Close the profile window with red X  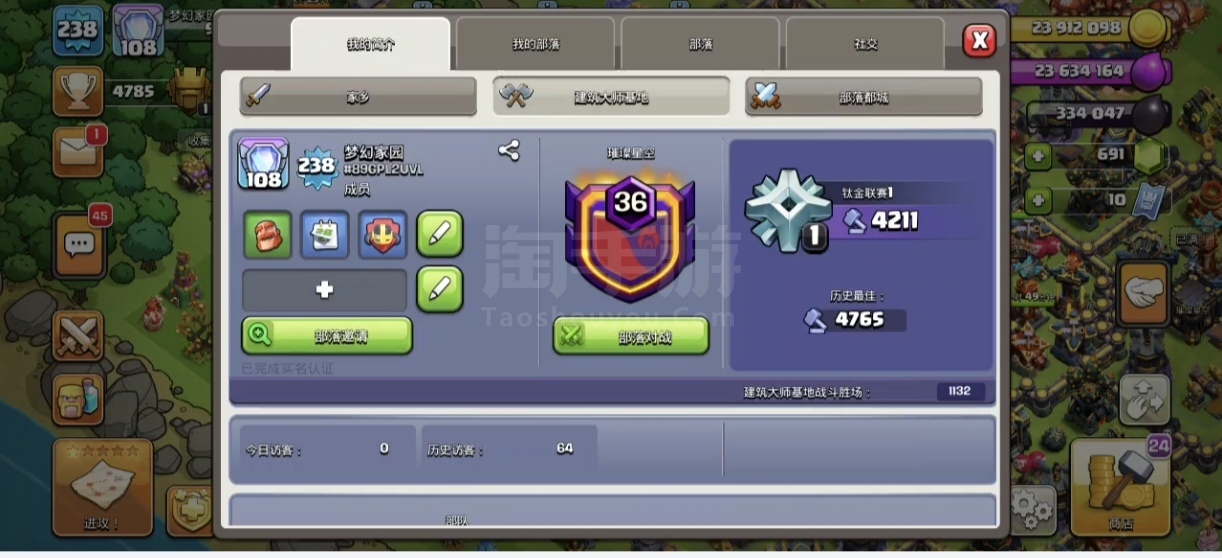(x=979, y=40)
